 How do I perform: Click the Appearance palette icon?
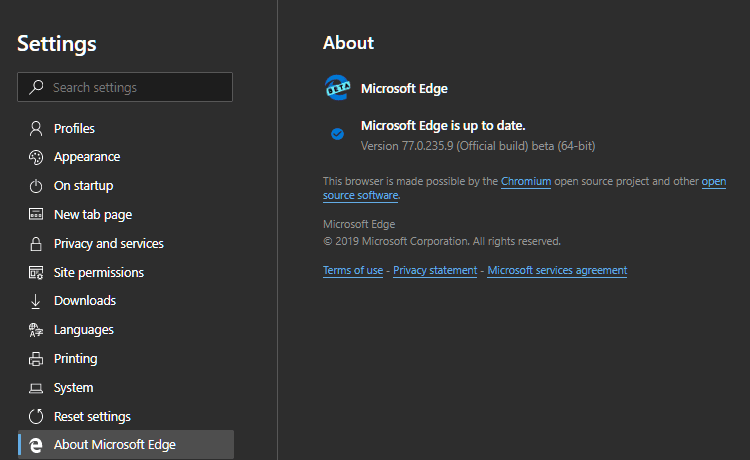coord(36,157)
